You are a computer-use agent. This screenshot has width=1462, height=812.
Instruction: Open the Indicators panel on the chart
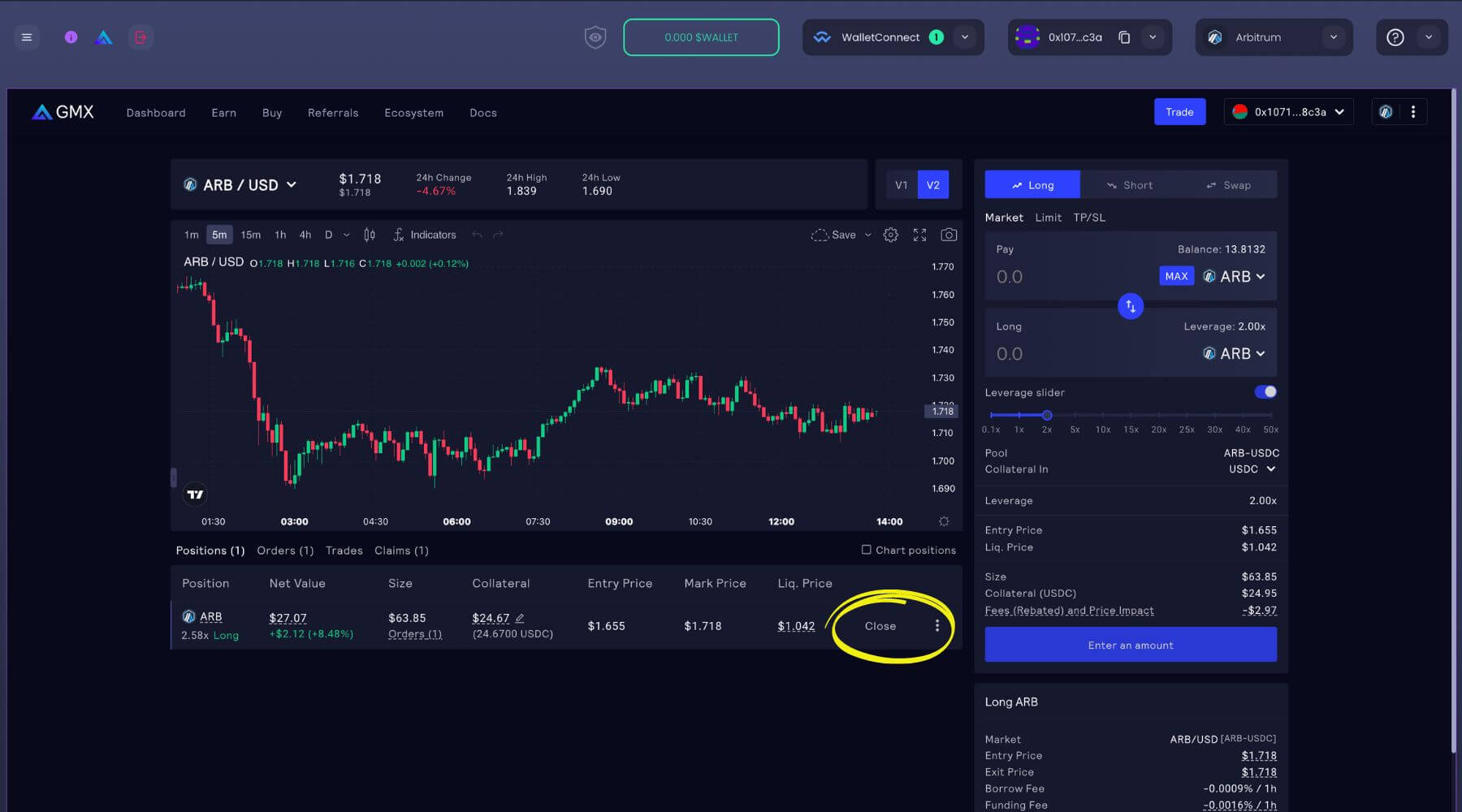point(425,235)
